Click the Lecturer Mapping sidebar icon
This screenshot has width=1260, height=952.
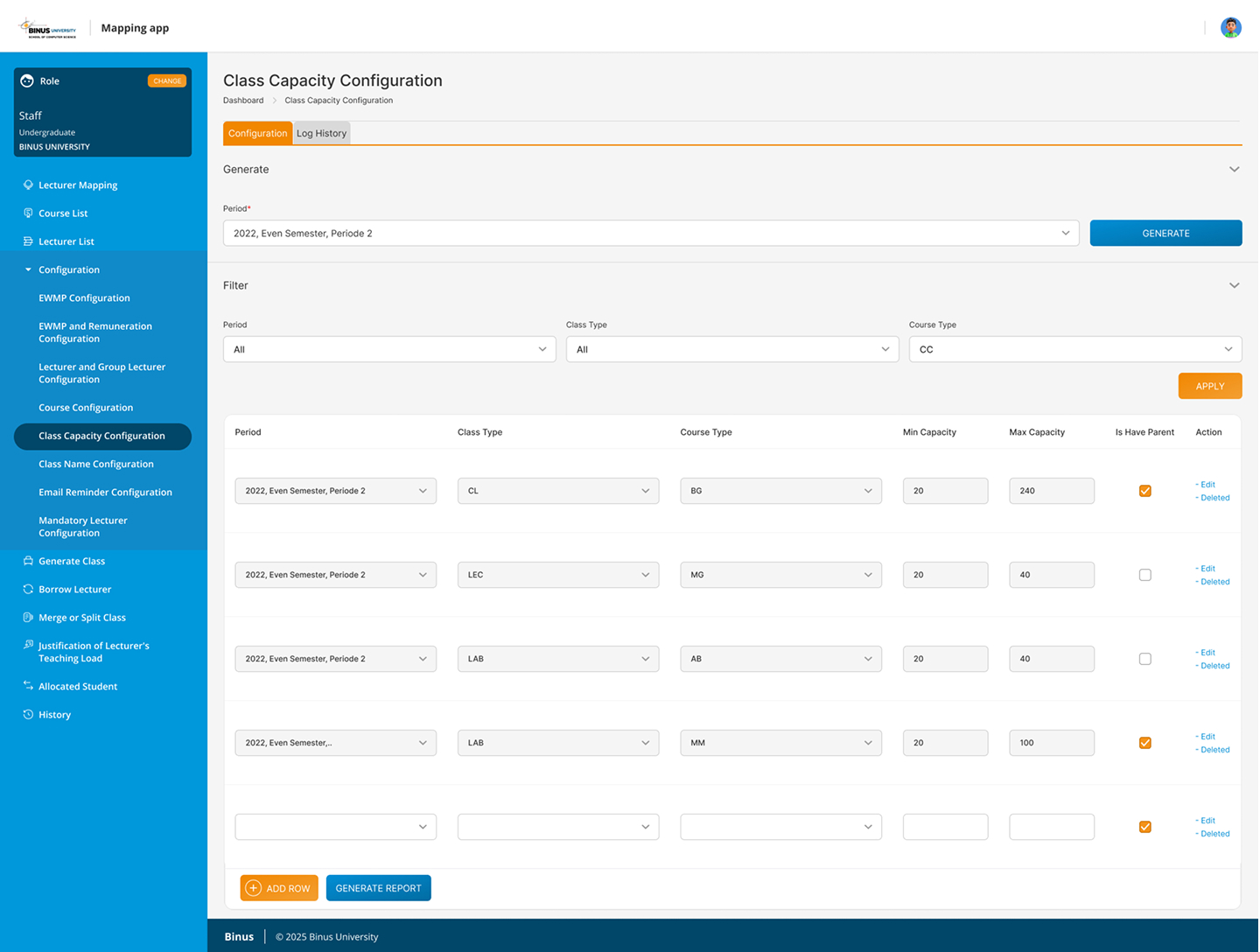click(28, 185)
